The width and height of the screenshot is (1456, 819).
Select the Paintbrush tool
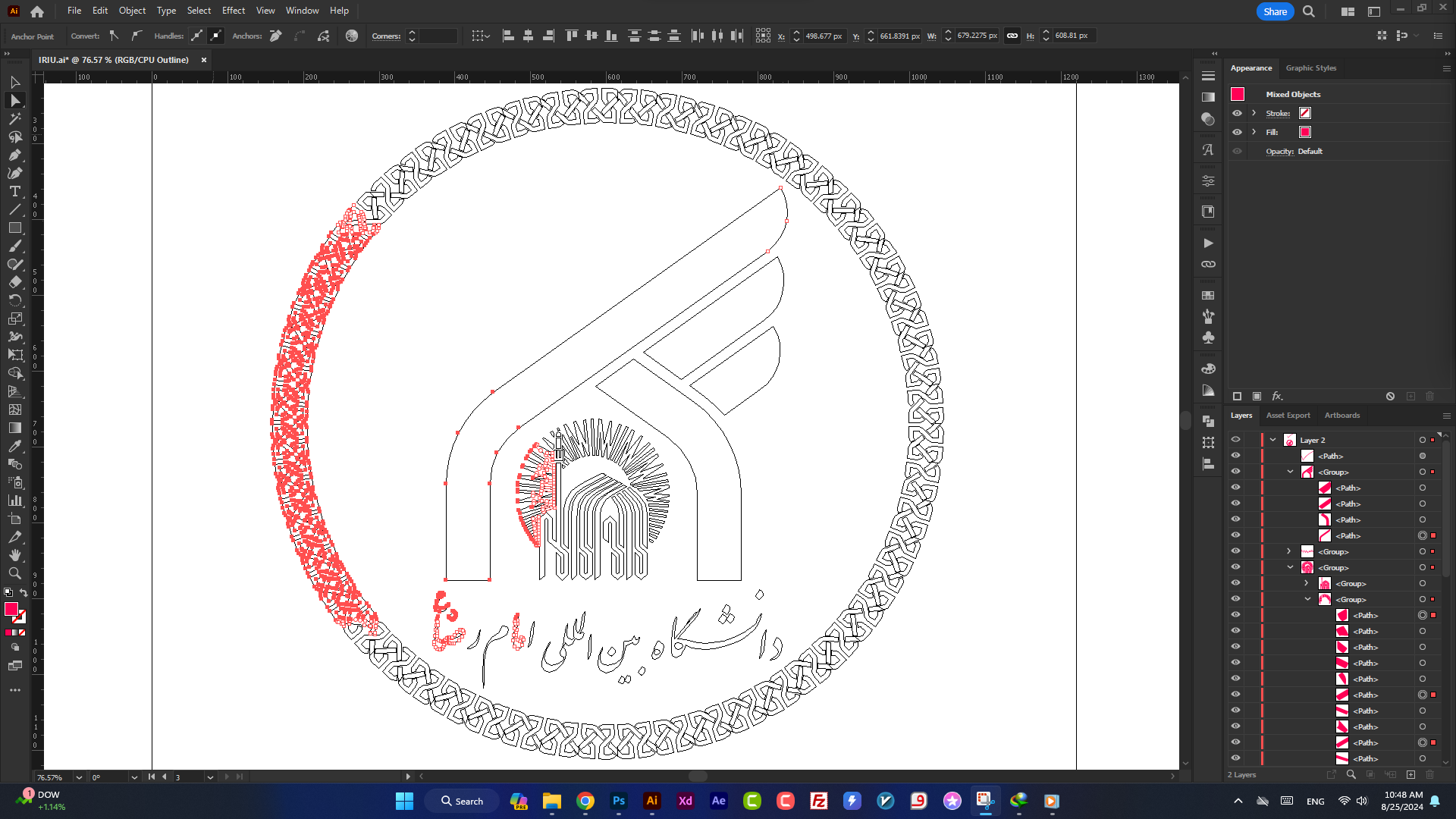click(15, 246)
